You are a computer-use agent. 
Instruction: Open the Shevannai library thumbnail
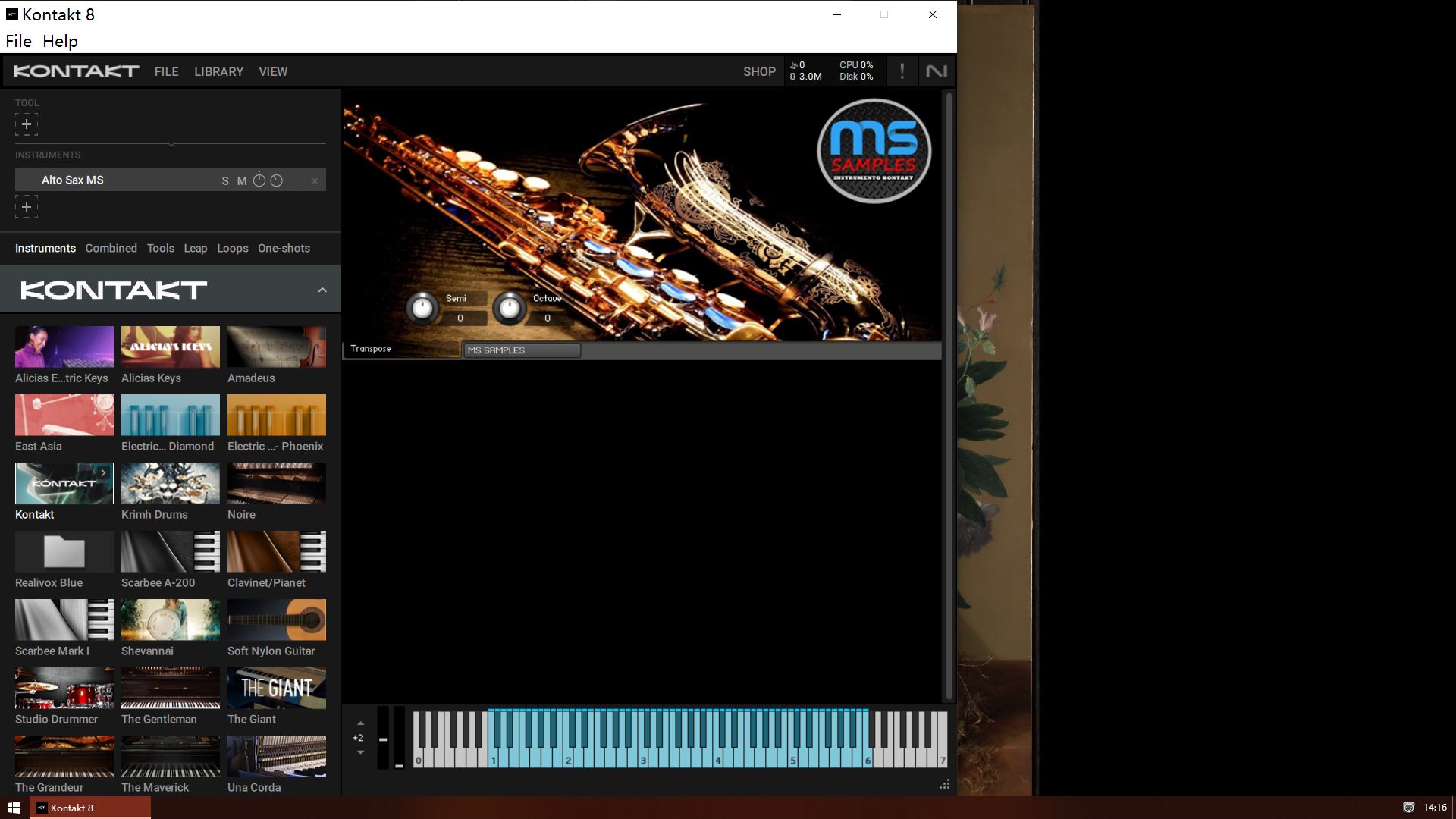point(171,620)
